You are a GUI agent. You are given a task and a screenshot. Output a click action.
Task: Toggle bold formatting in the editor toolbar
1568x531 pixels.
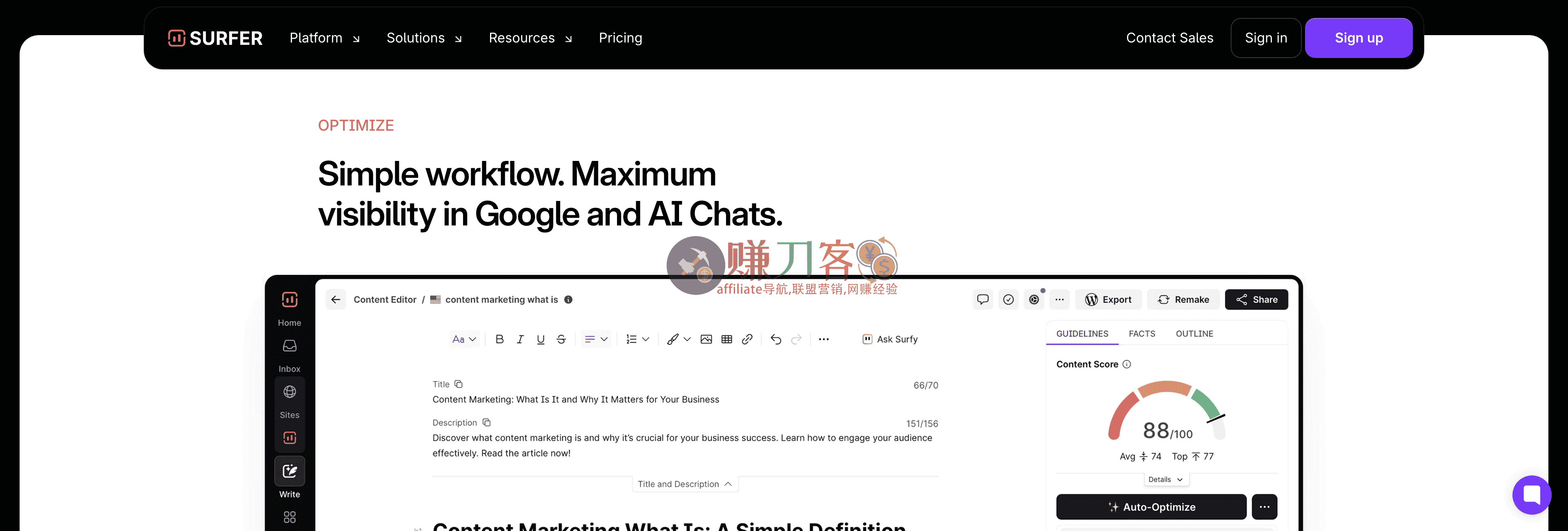(500, 339)
